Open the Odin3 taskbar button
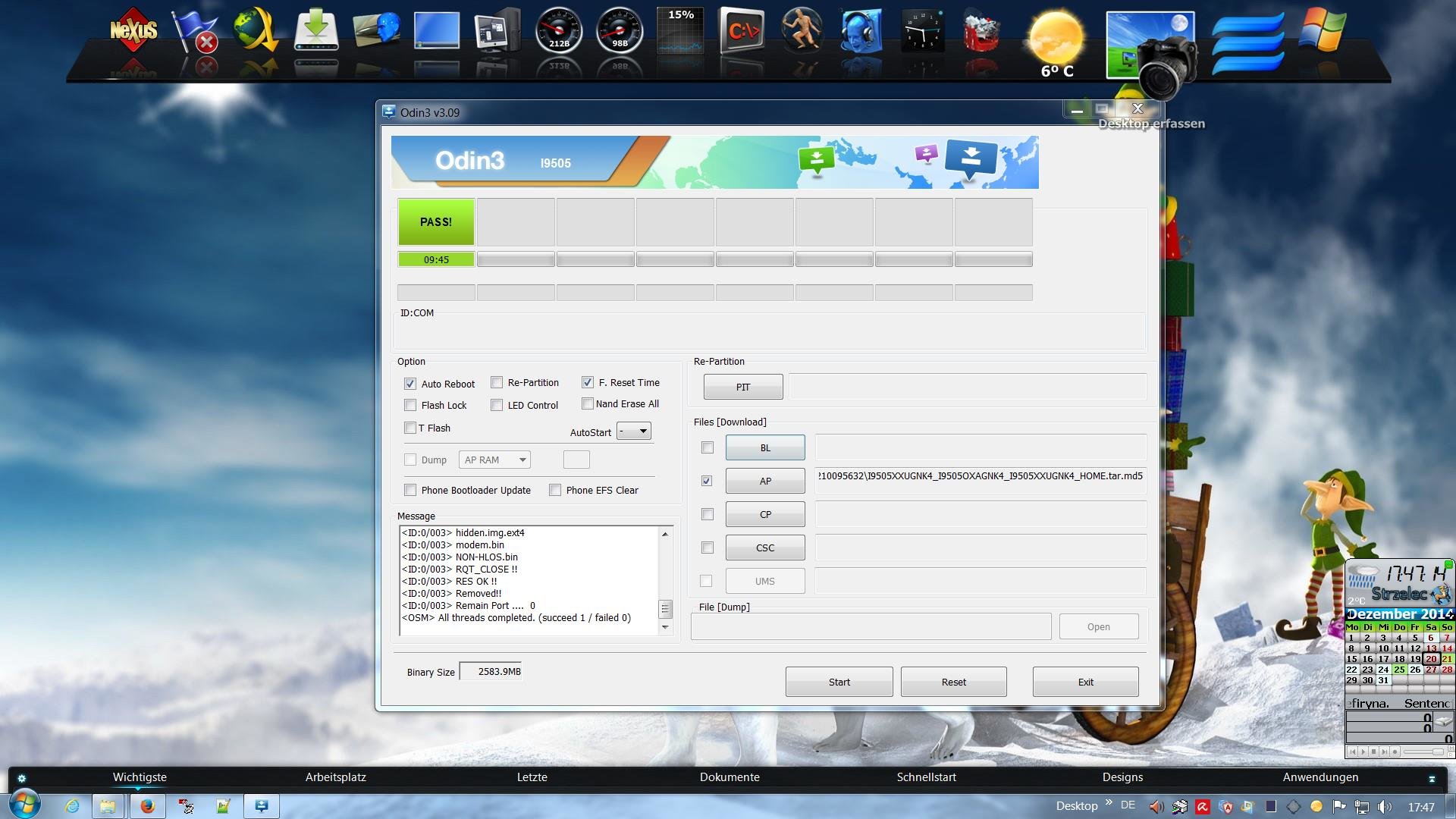The image size is (1456, 819). (x=262, y=806)
